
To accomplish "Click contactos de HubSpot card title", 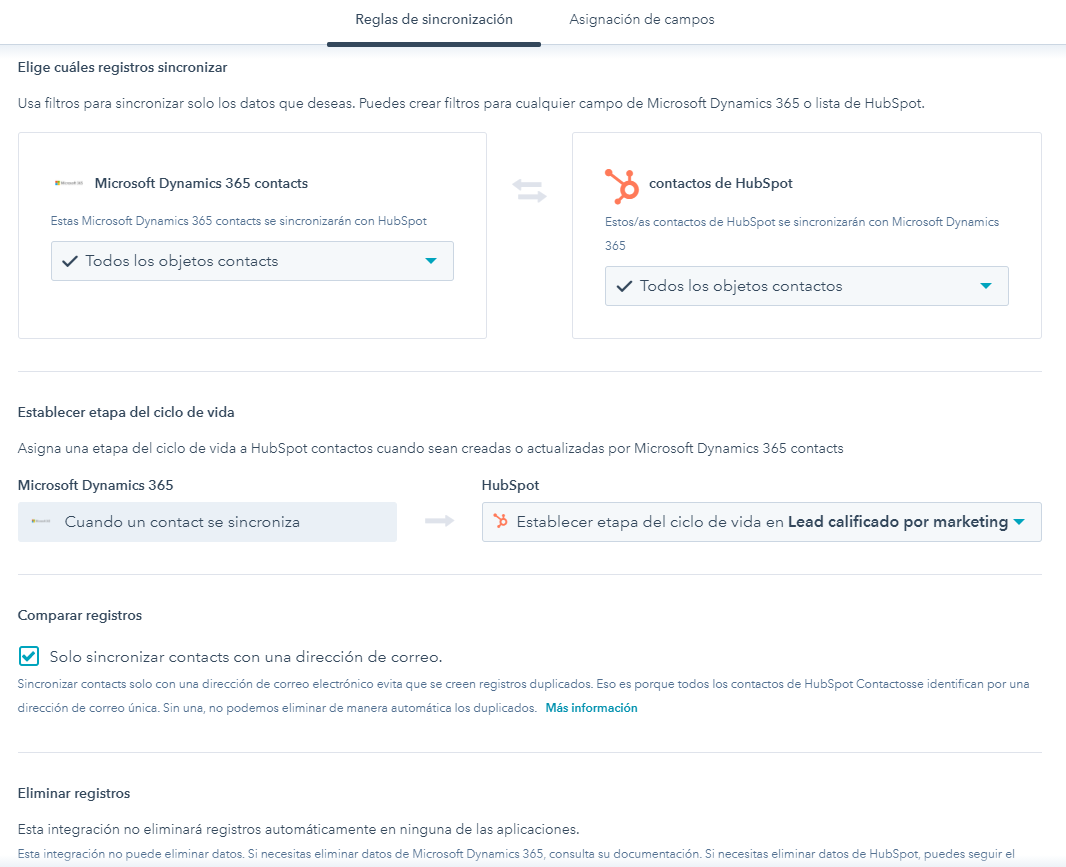I will tap(721, 184).
